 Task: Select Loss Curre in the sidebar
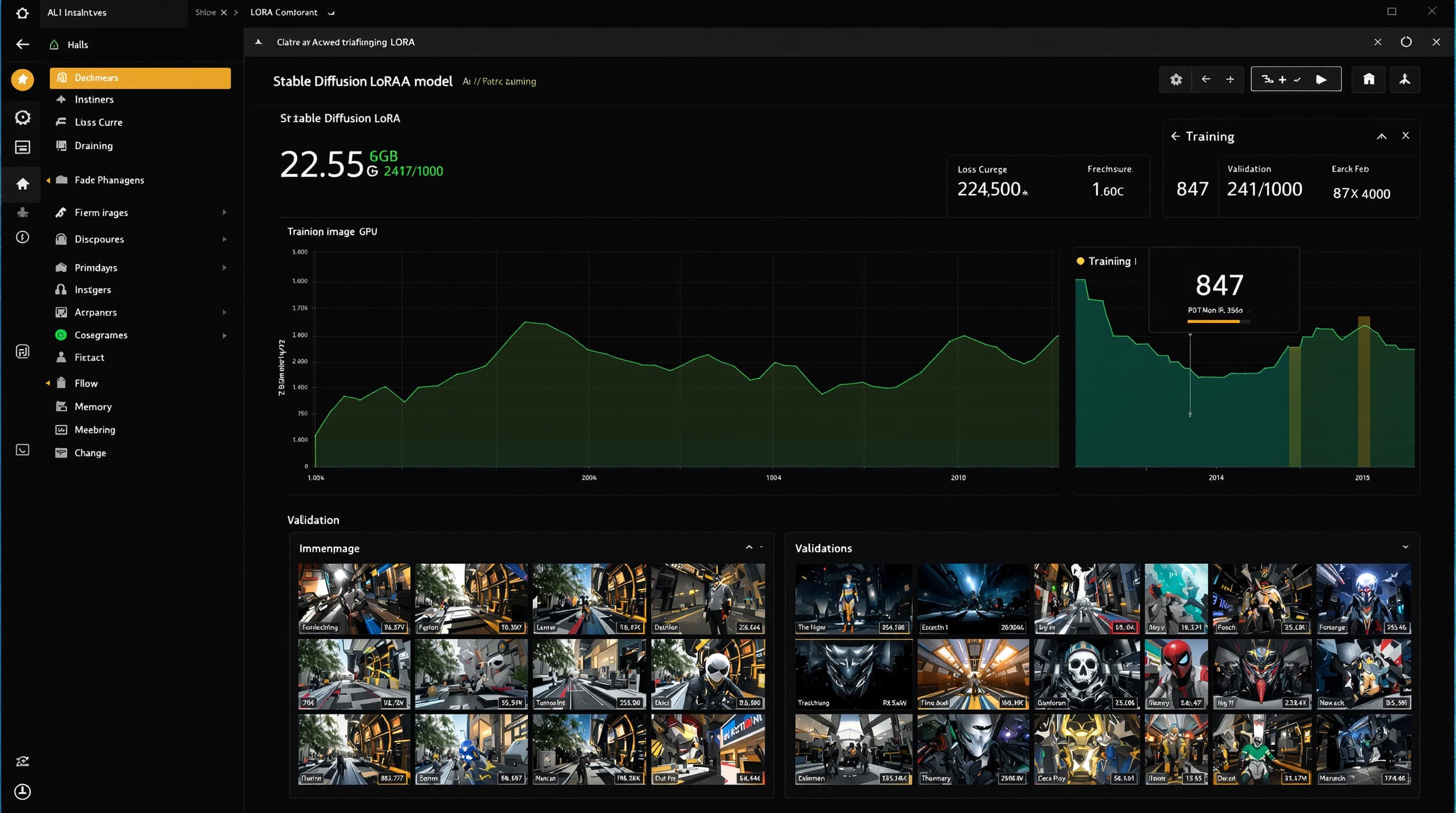98,122
